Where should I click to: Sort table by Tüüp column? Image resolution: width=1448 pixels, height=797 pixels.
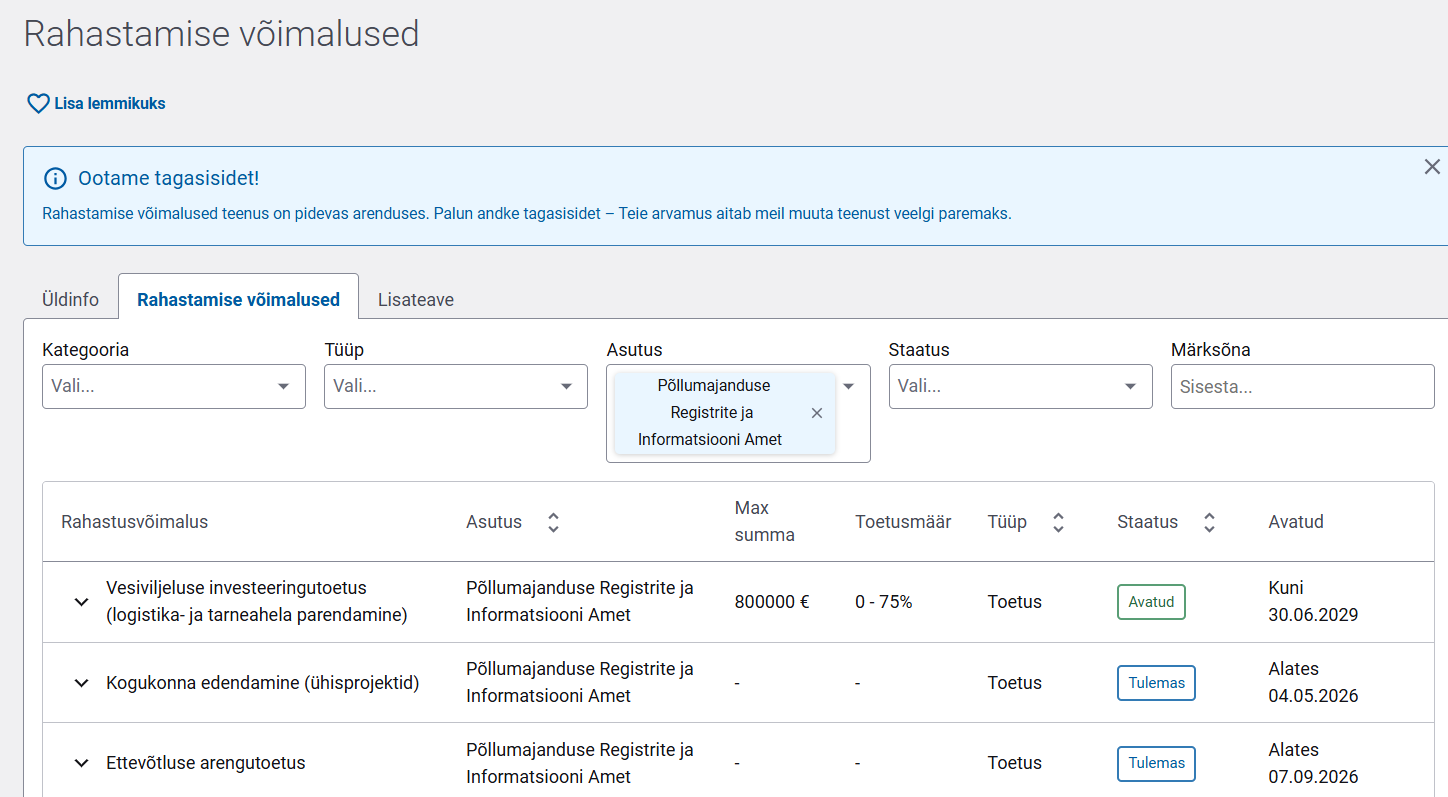[x=1058, y=522]
